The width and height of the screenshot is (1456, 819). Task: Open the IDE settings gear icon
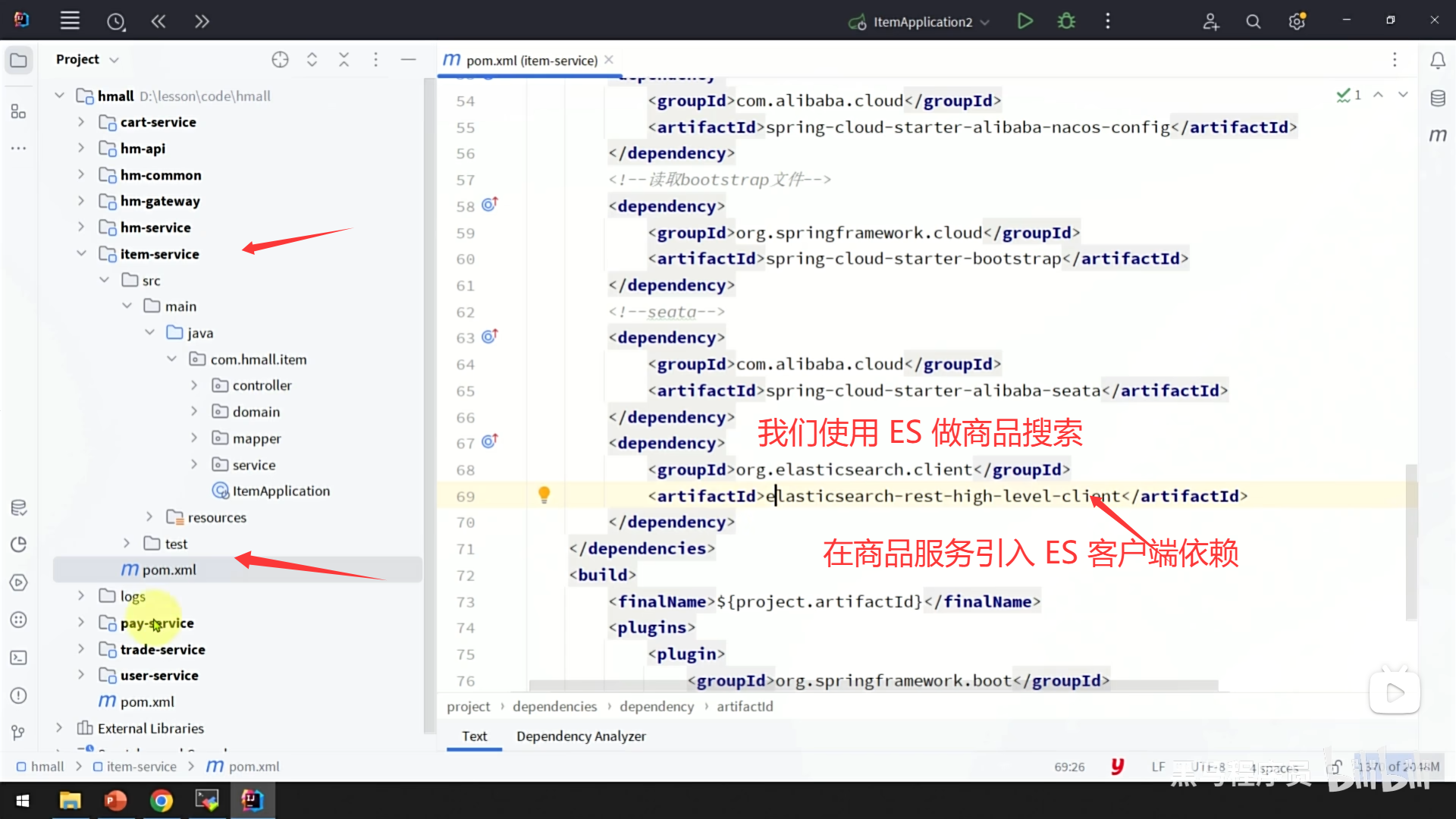tap(1297, 21)
